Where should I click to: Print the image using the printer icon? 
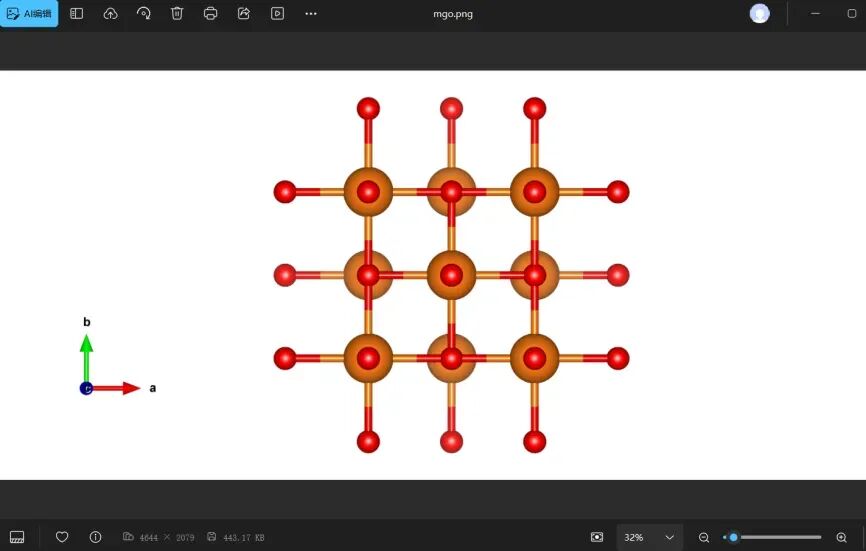point(210,14)
